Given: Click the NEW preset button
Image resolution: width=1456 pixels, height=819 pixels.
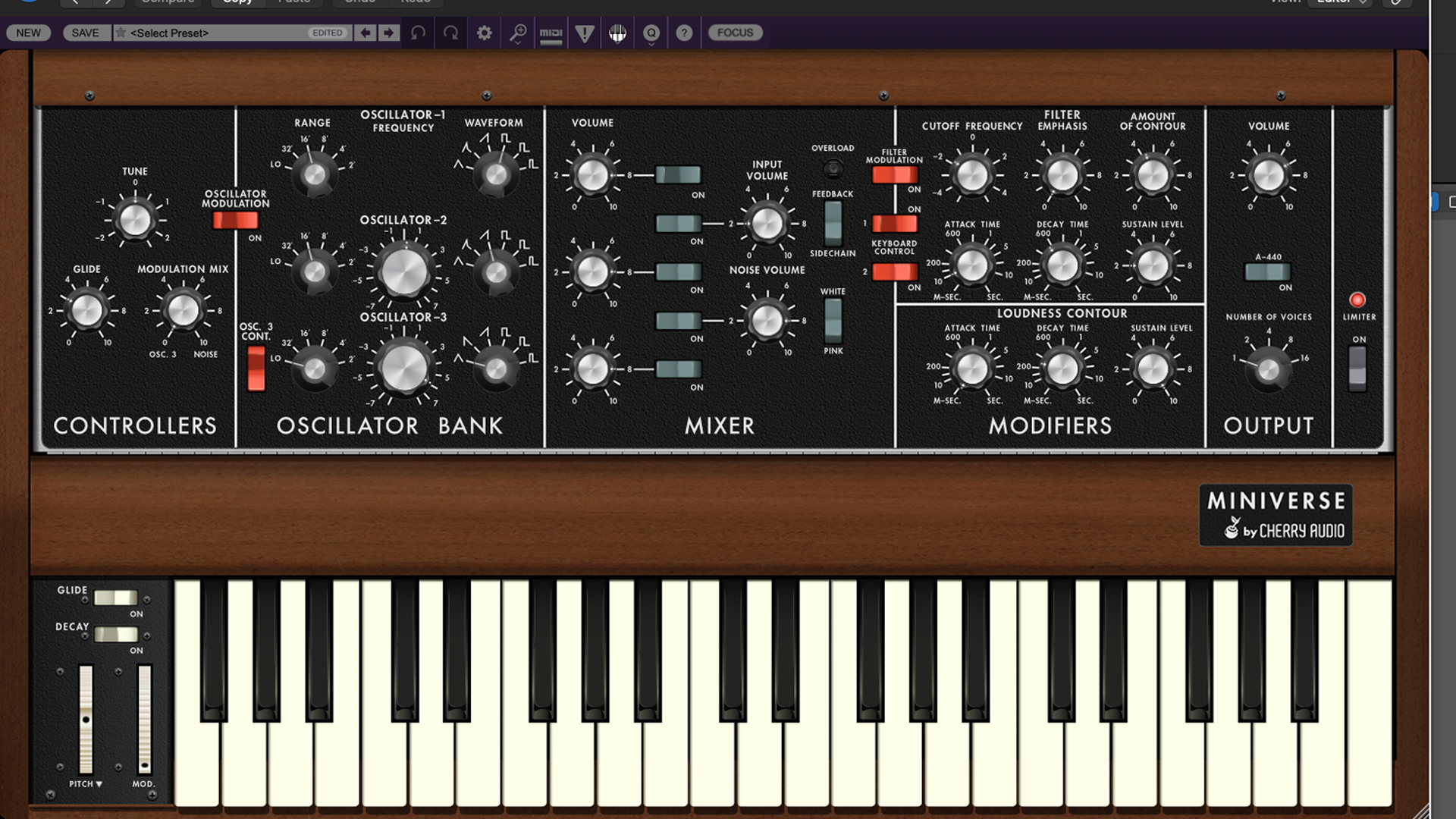Looking at the screenshot, I should [29, 33].
